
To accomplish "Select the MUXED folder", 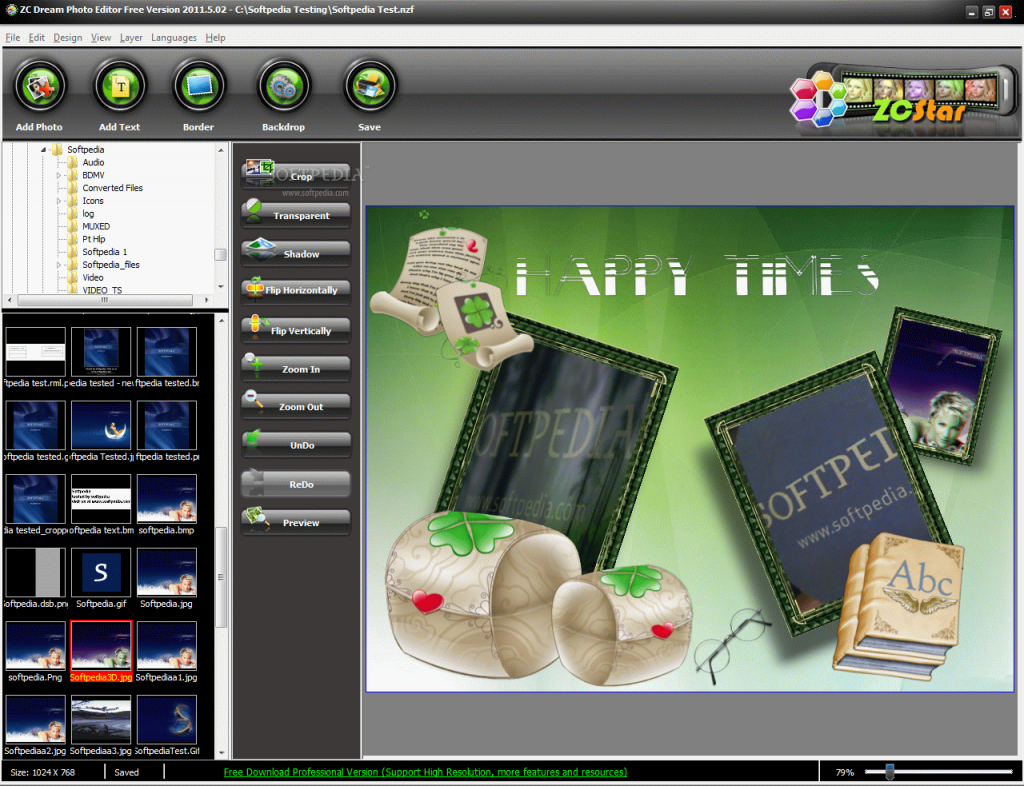I will pyautogui.click(x=96, y=227).
